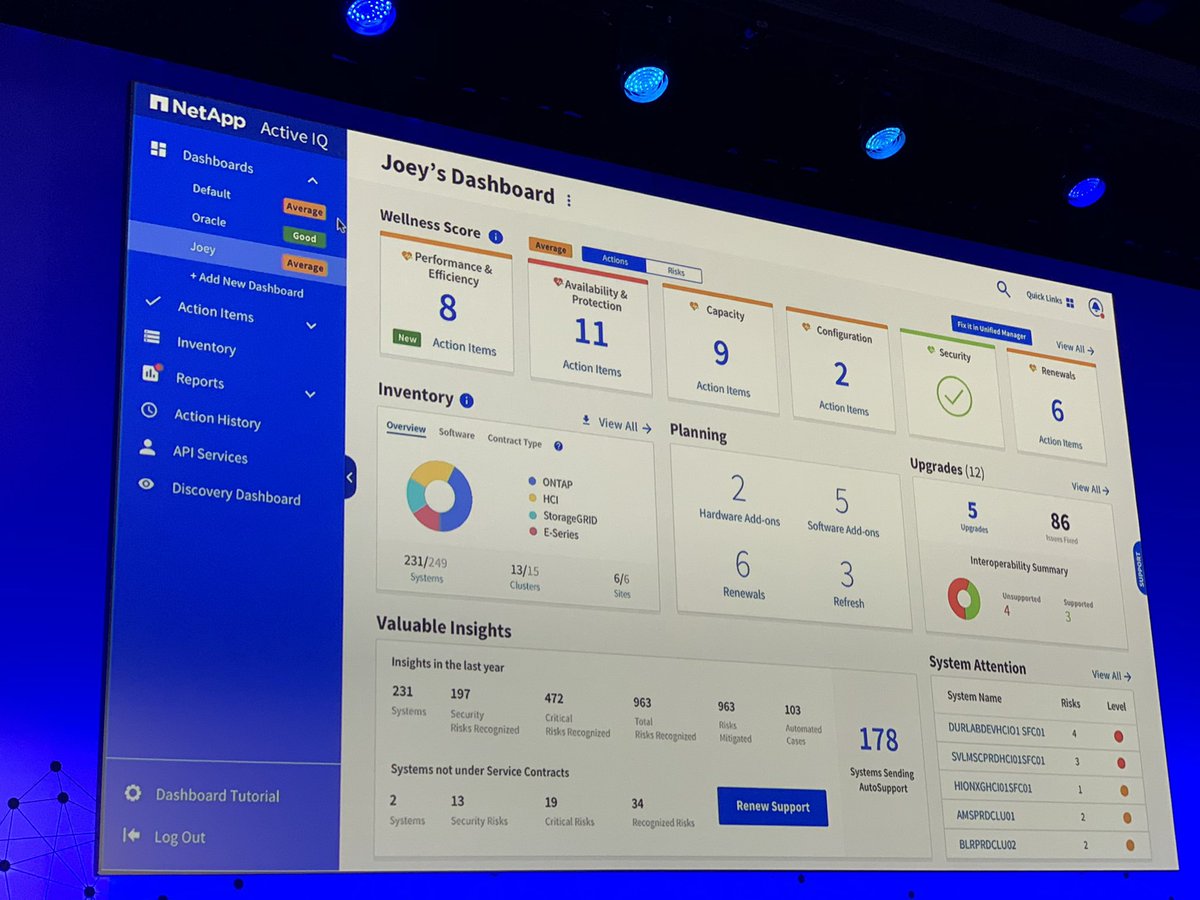
Task: Click the Availability & Protection heart icon
Action: [x=557, y=283]
